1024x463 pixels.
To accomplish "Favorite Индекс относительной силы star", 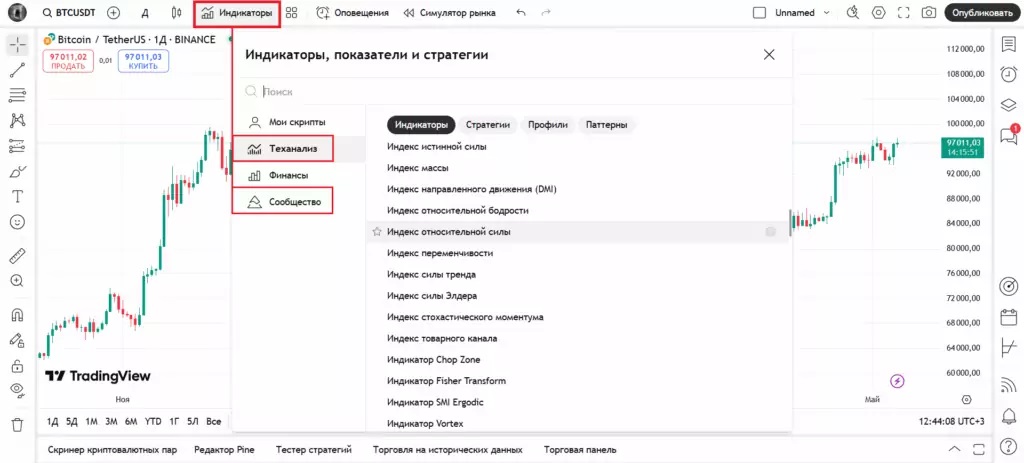I will 377,232.
